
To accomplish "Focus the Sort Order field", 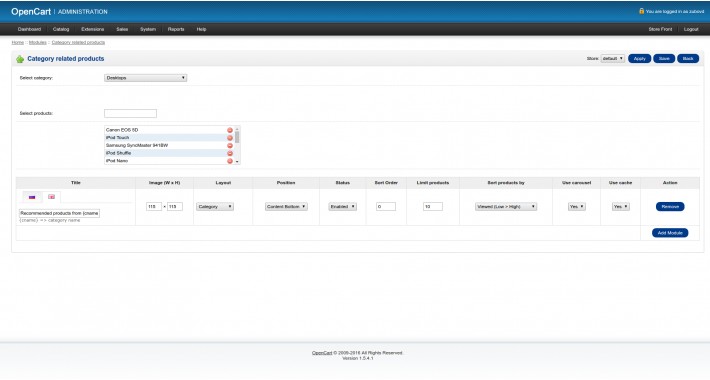I will pyautogui.click(x=386, y=207).
